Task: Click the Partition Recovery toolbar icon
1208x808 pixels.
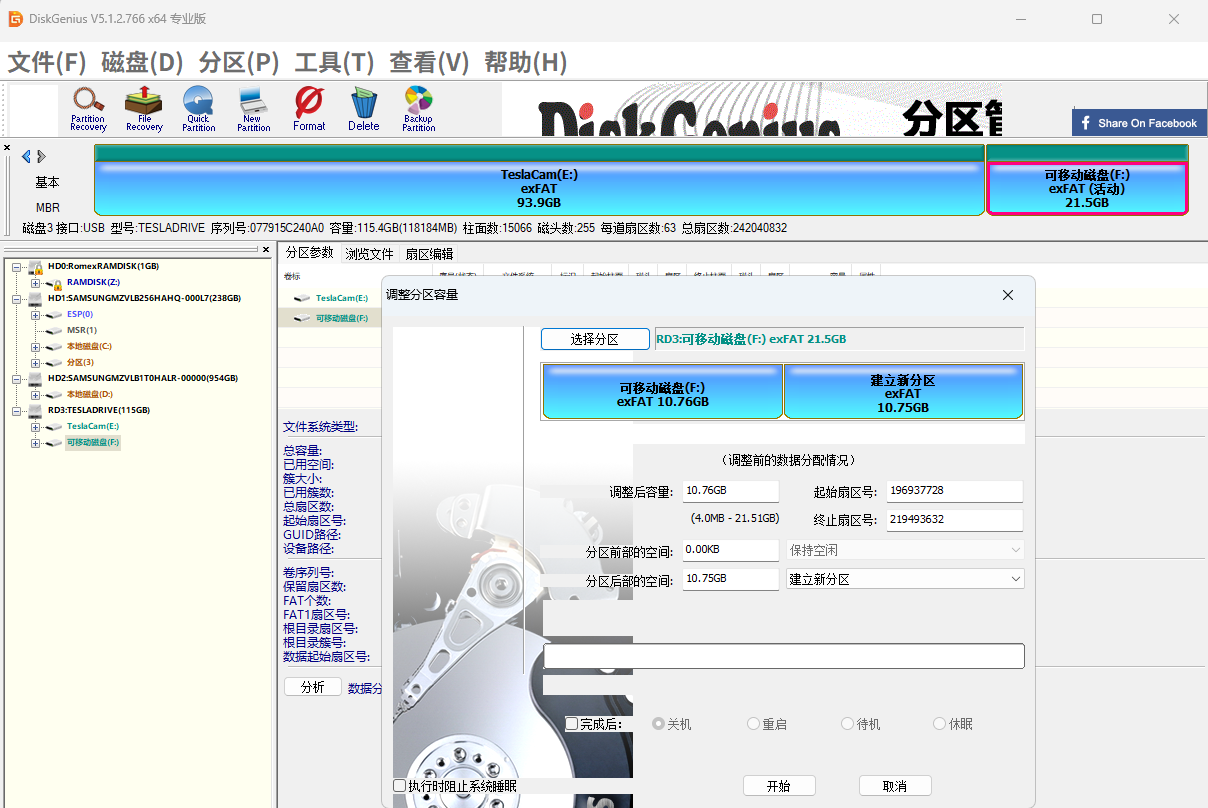Action: pos(88,108)
